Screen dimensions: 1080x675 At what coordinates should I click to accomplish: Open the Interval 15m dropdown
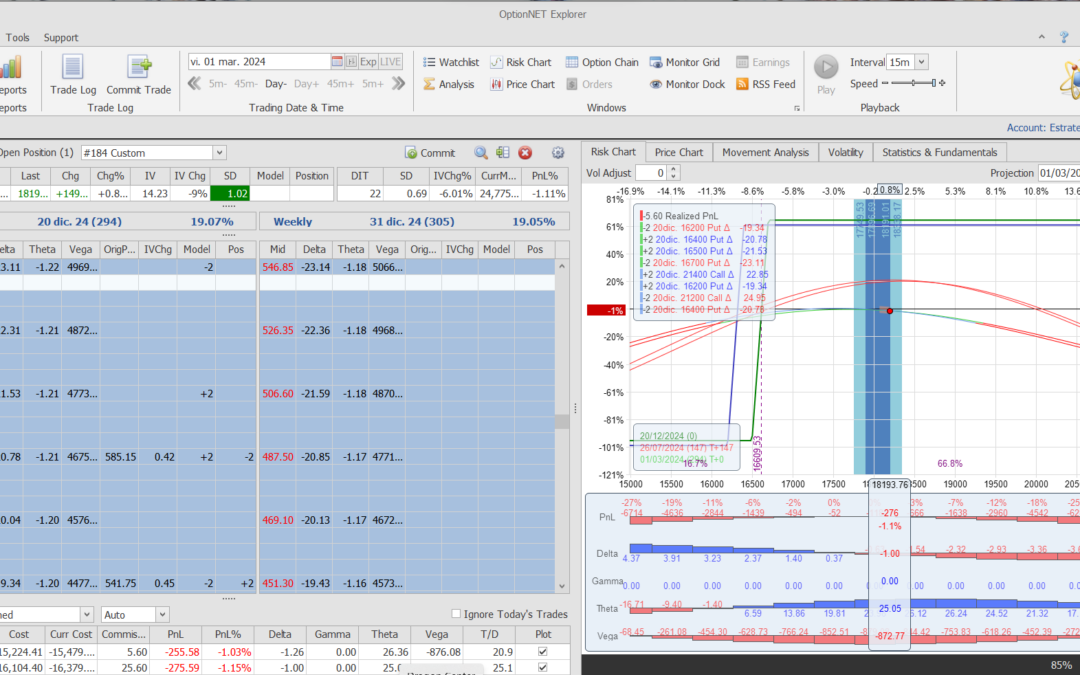tap(920, 62)
